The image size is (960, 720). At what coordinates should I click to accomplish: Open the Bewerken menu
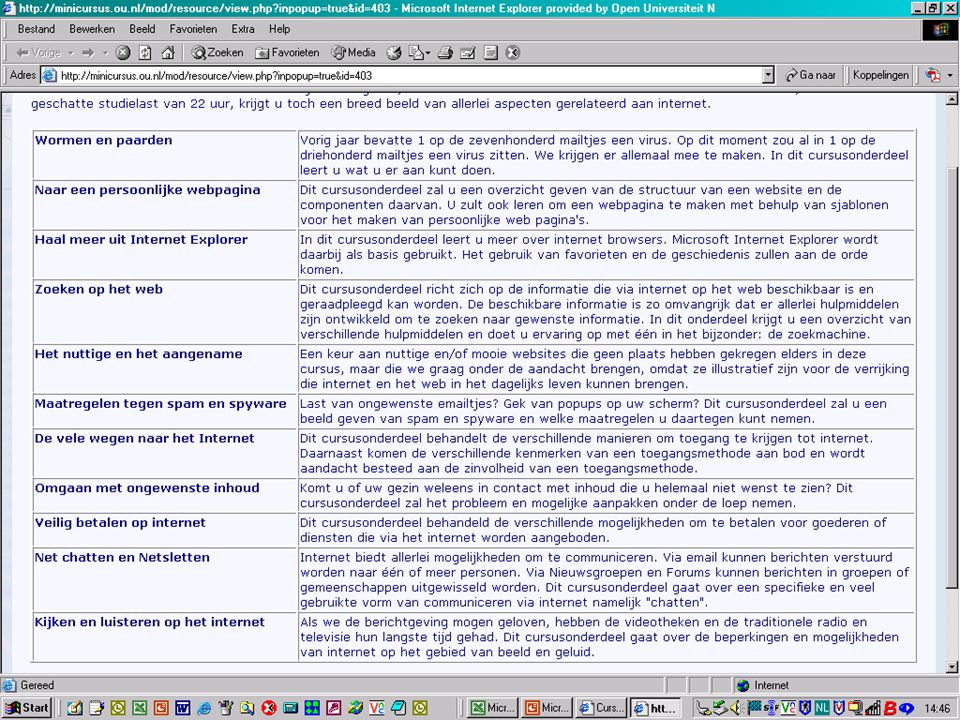click(x=92, y=29)
